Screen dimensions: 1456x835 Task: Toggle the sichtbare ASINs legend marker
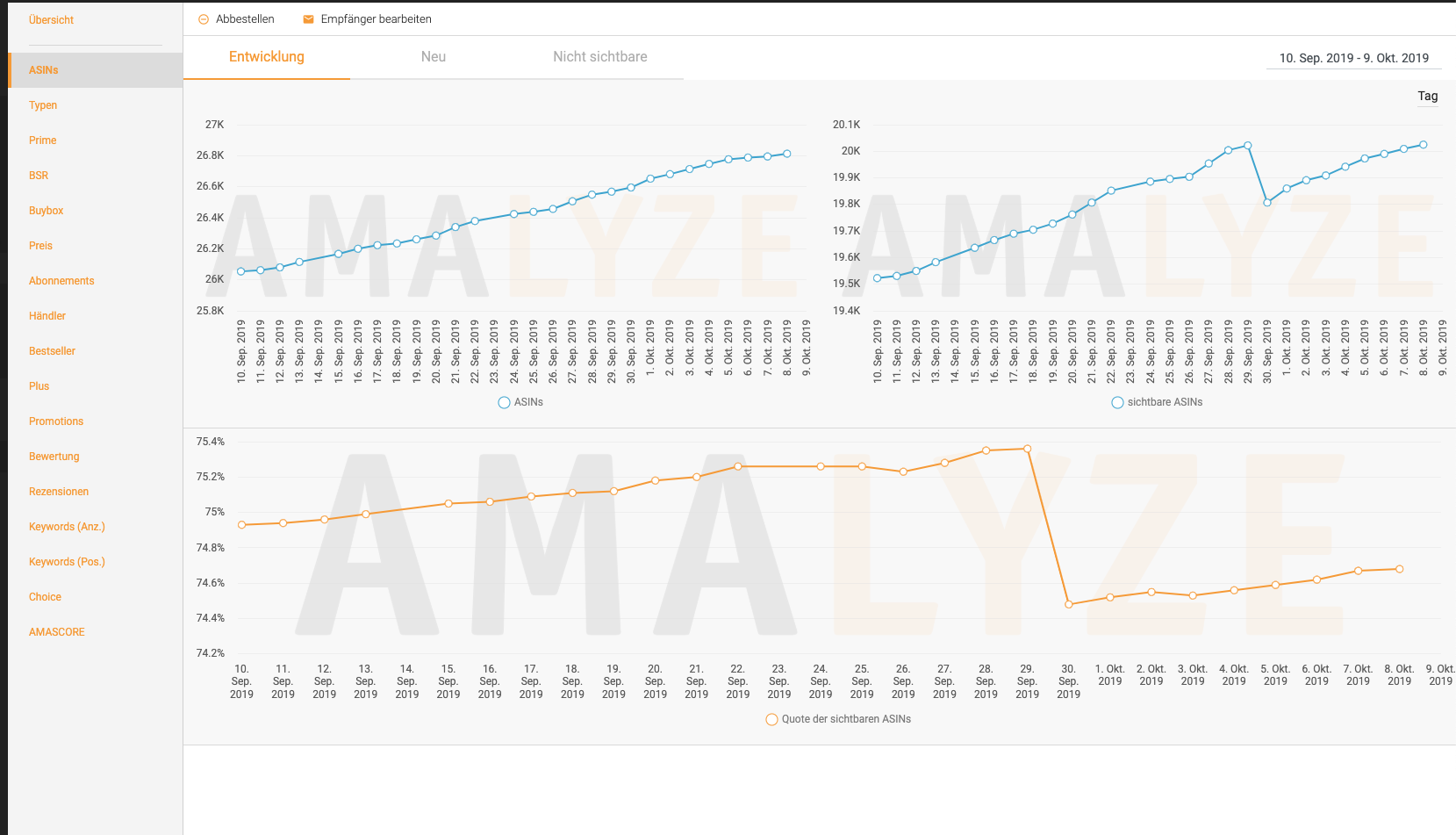[x=1117, y=402]
